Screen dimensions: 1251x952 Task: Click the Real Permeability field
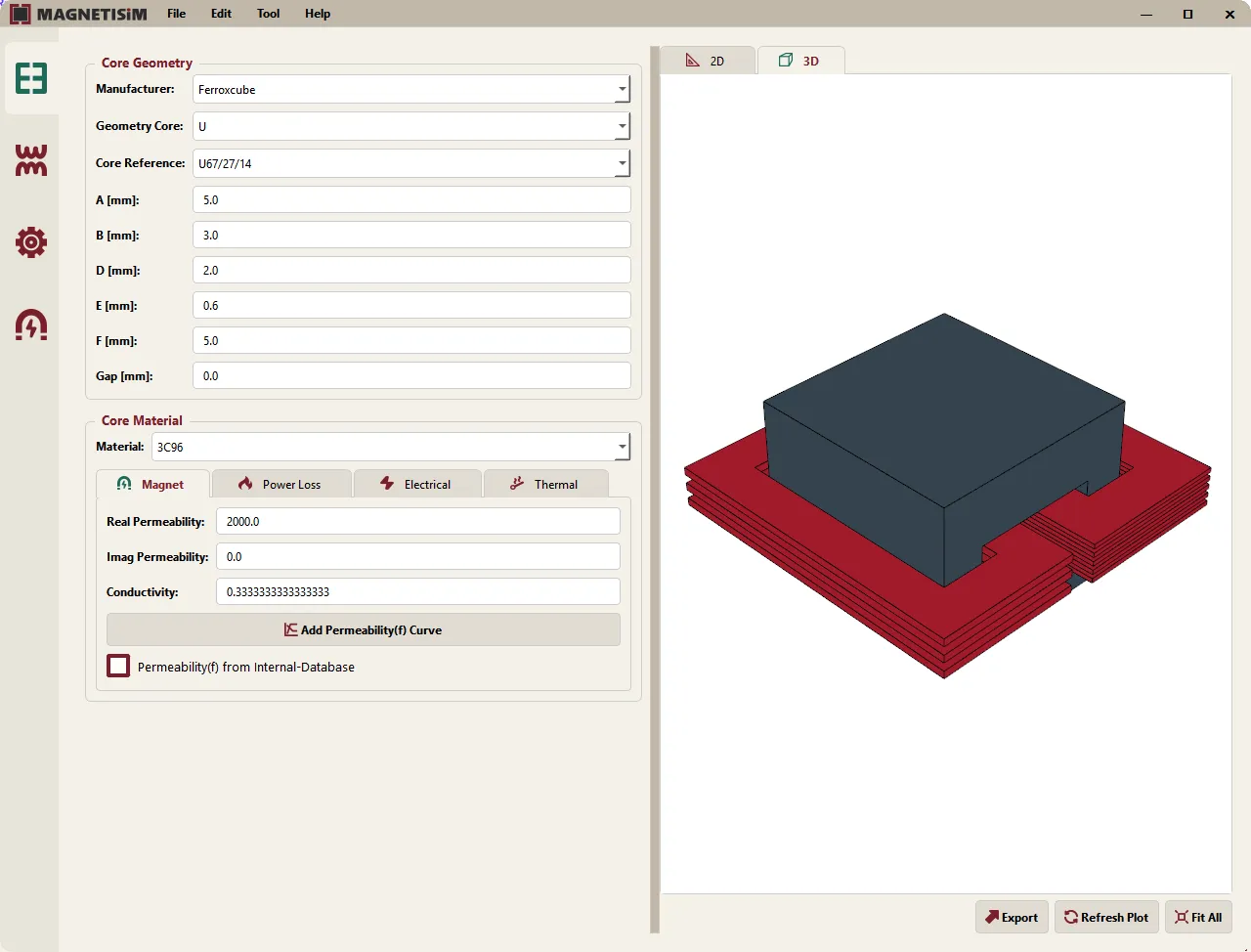click(418, 521)
